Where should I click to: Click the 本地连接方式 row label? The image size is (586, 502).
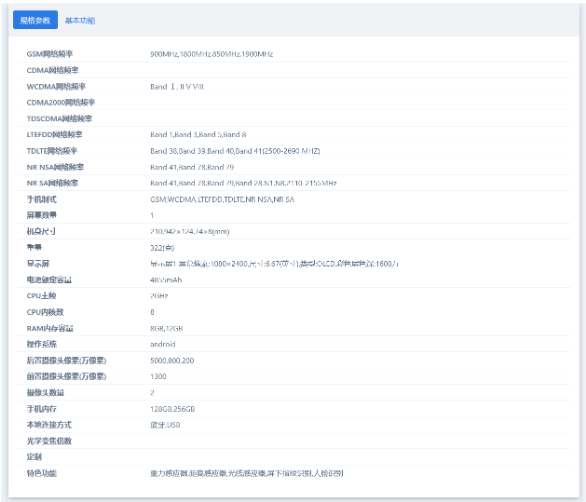49,425
